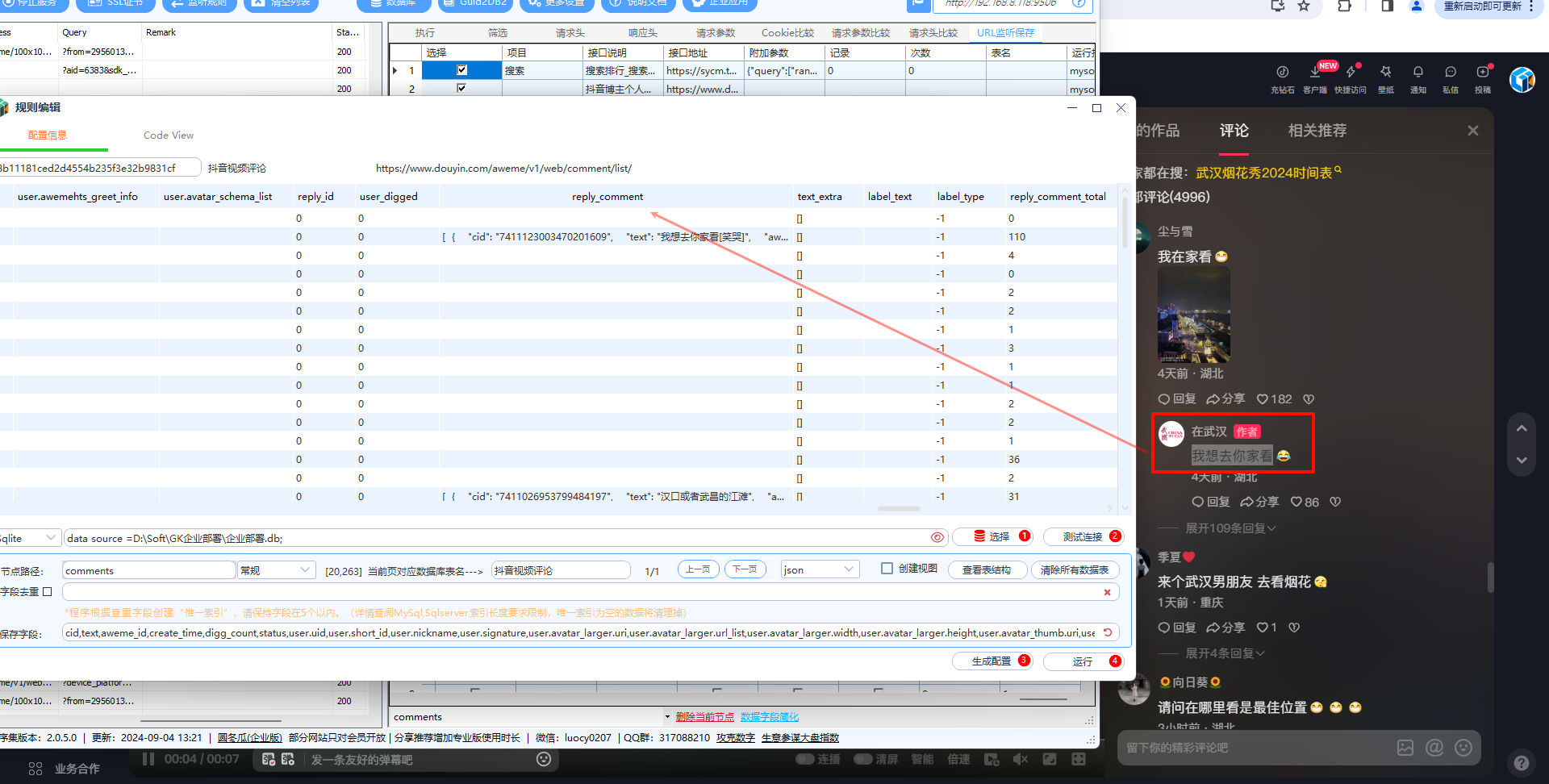The height and width of the screenshot is (784, 1549).
Task: Mention a user with @ icon
Action: tap(1434, 748)
